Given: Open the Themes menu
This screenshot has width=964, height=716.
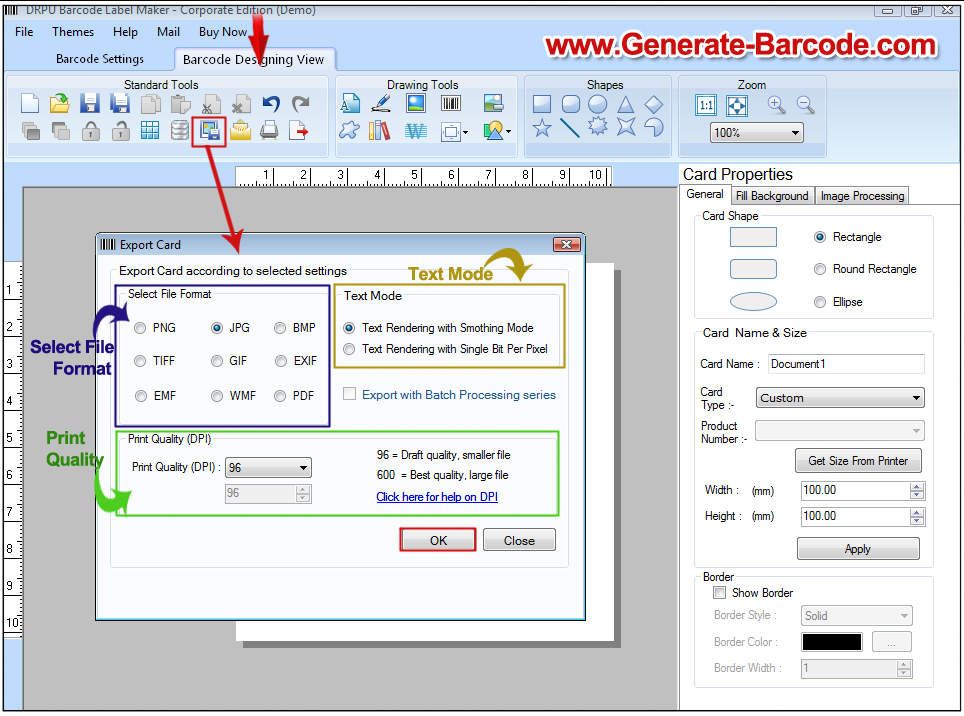Looking at the screenshot, I should tap(73, 32).
